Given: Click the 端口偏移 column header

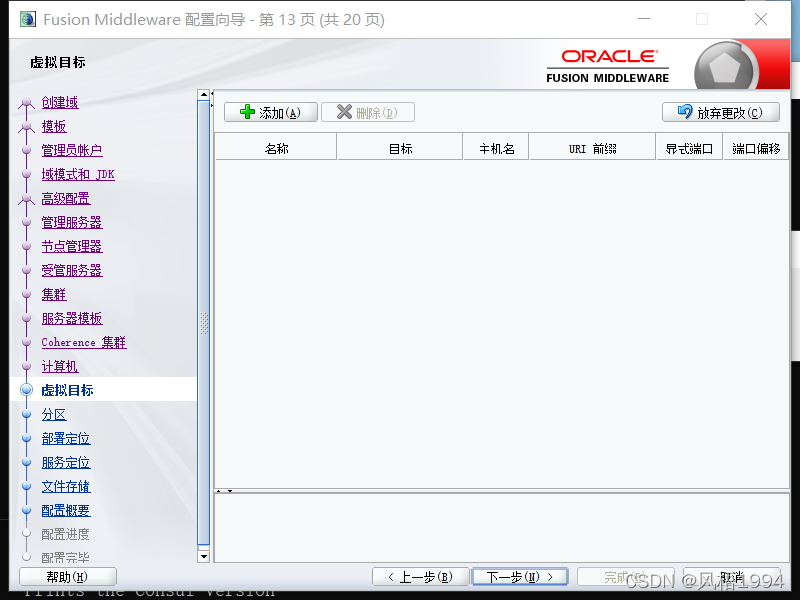Looking at the screenshot, I should (x=756, y=148).
